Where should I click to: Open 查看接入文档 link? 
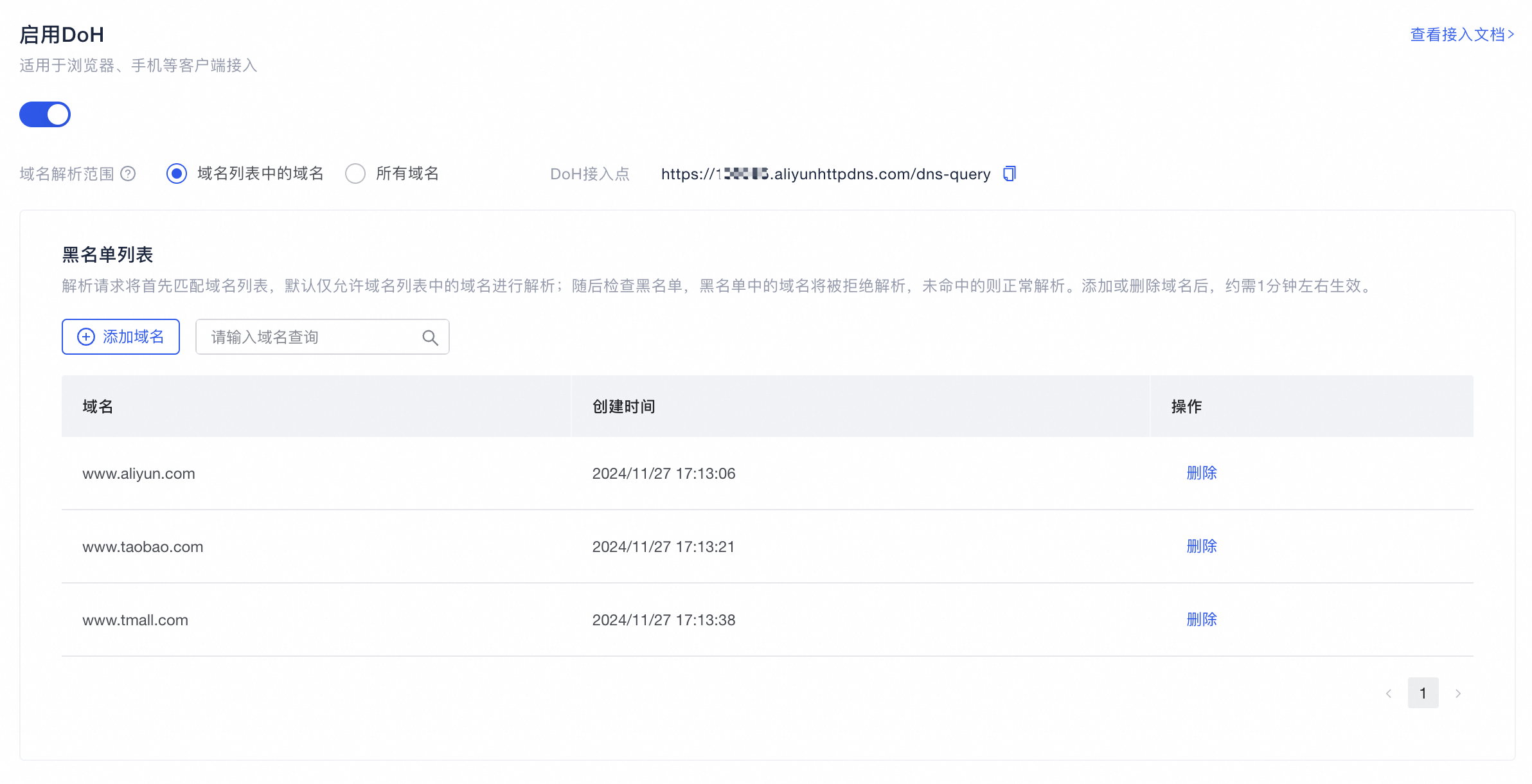tap(1462, 35)
